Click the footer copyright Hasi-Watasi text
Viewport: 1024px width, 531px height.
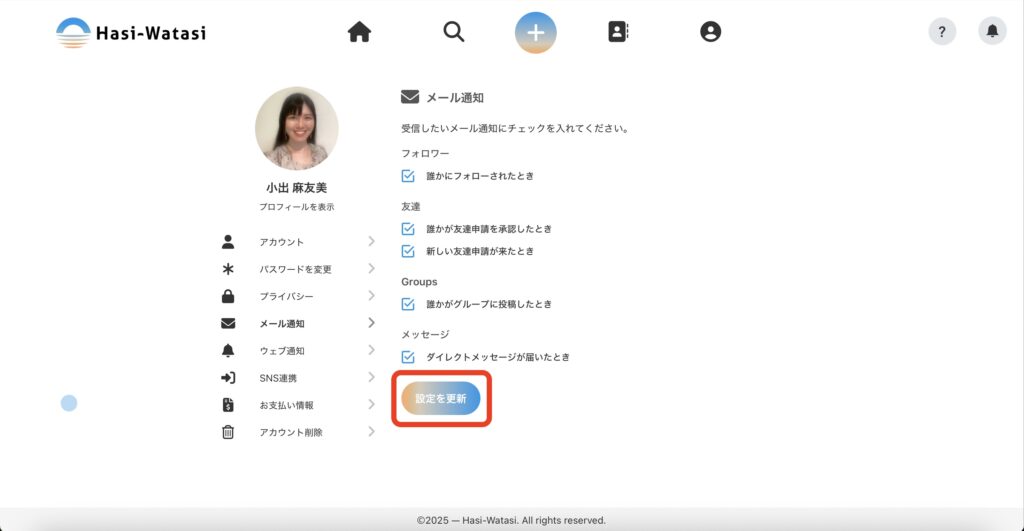tap(511, 521)
